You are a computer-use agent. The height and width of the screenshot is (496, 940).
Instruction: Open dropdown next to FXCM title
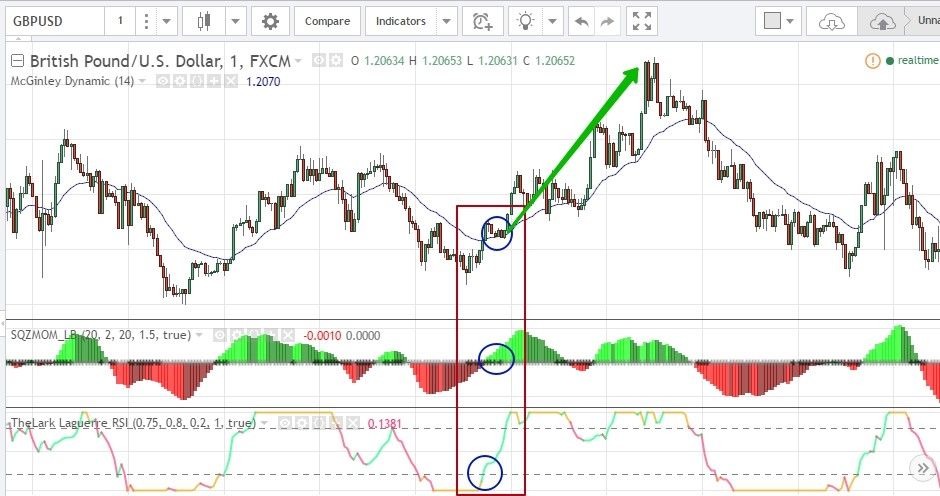[x=298, y=61]
